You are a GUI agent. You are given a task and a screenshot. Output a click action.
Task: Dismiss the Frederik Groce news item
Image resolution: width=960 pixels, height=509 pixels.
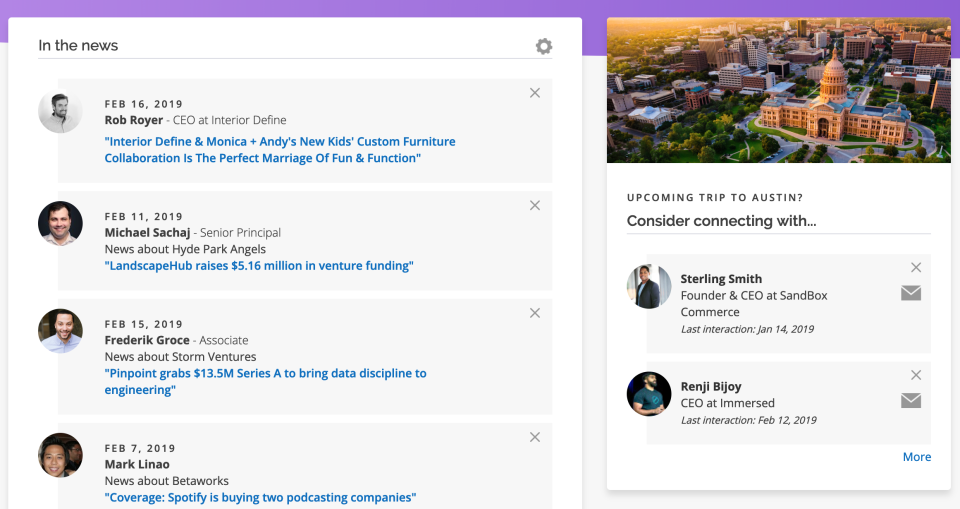click(x=535, y=313)
